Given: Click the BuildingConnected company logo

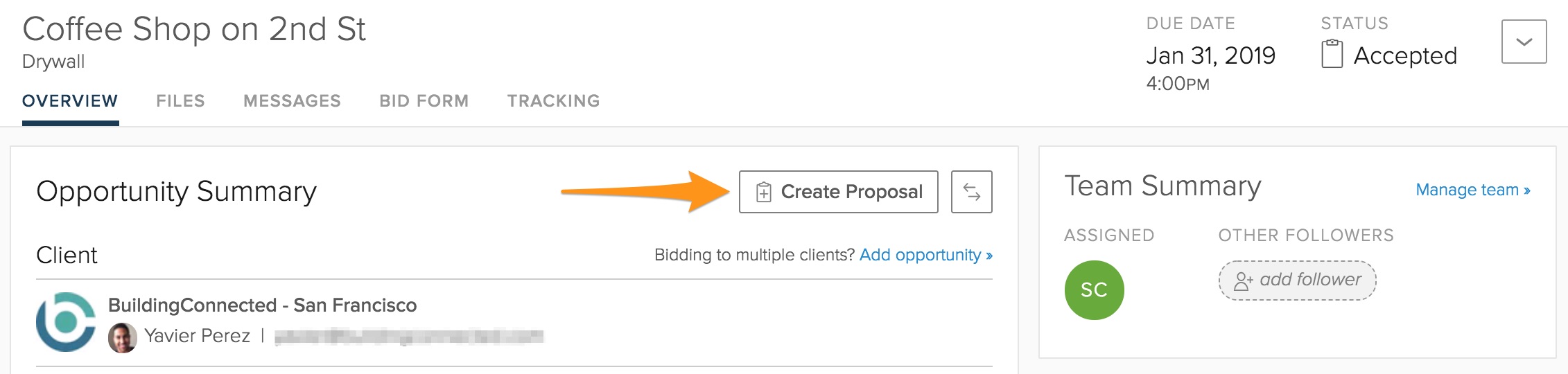Looking at the screenshot, I should [x=66, y=322].
